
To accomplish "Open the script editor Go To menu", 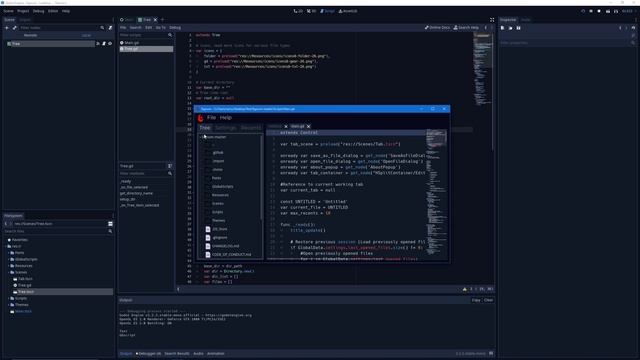I will point(160,28).
